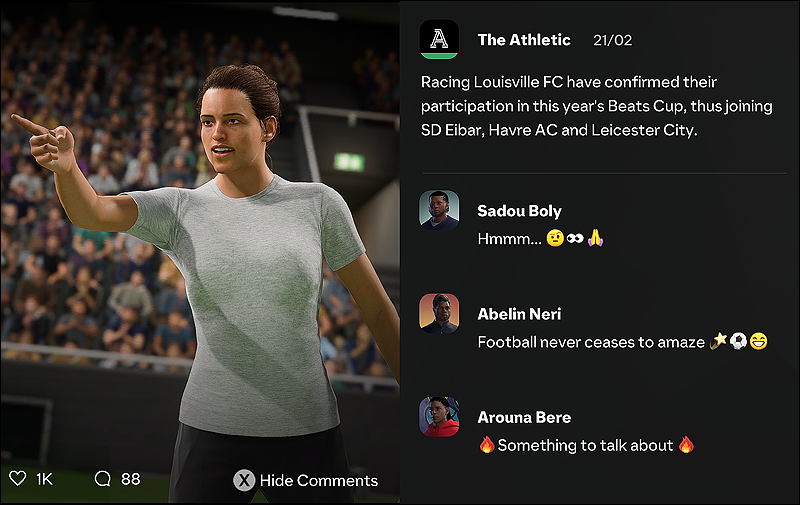Click the 'Football never ceases to amaze' comment

pos(622,341)
